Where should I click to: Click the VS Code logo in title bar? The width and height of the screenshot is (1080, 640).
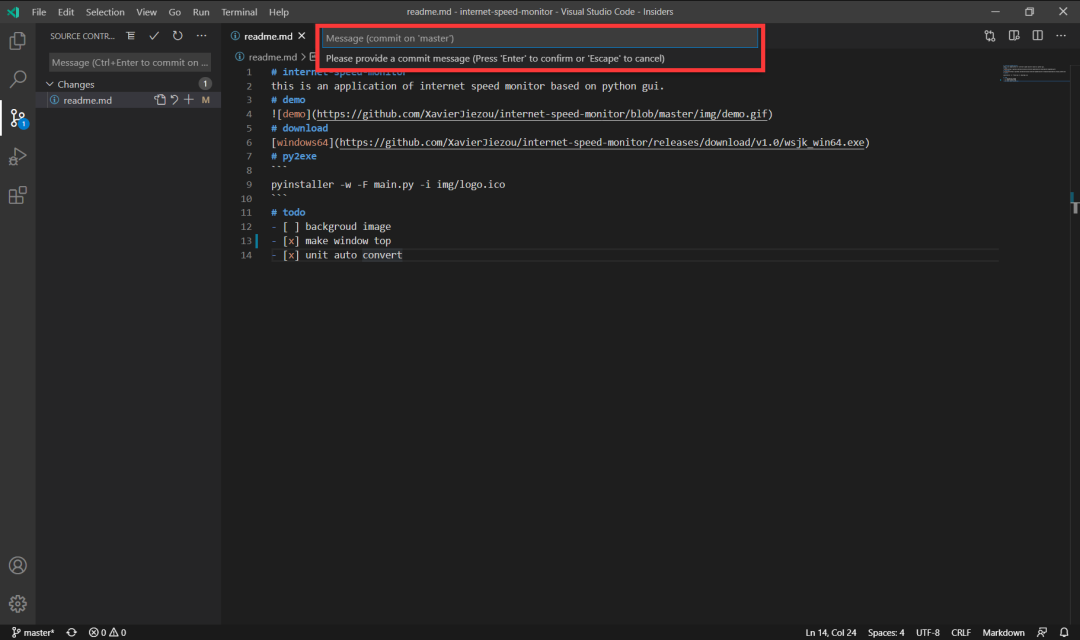pos(13,12)
